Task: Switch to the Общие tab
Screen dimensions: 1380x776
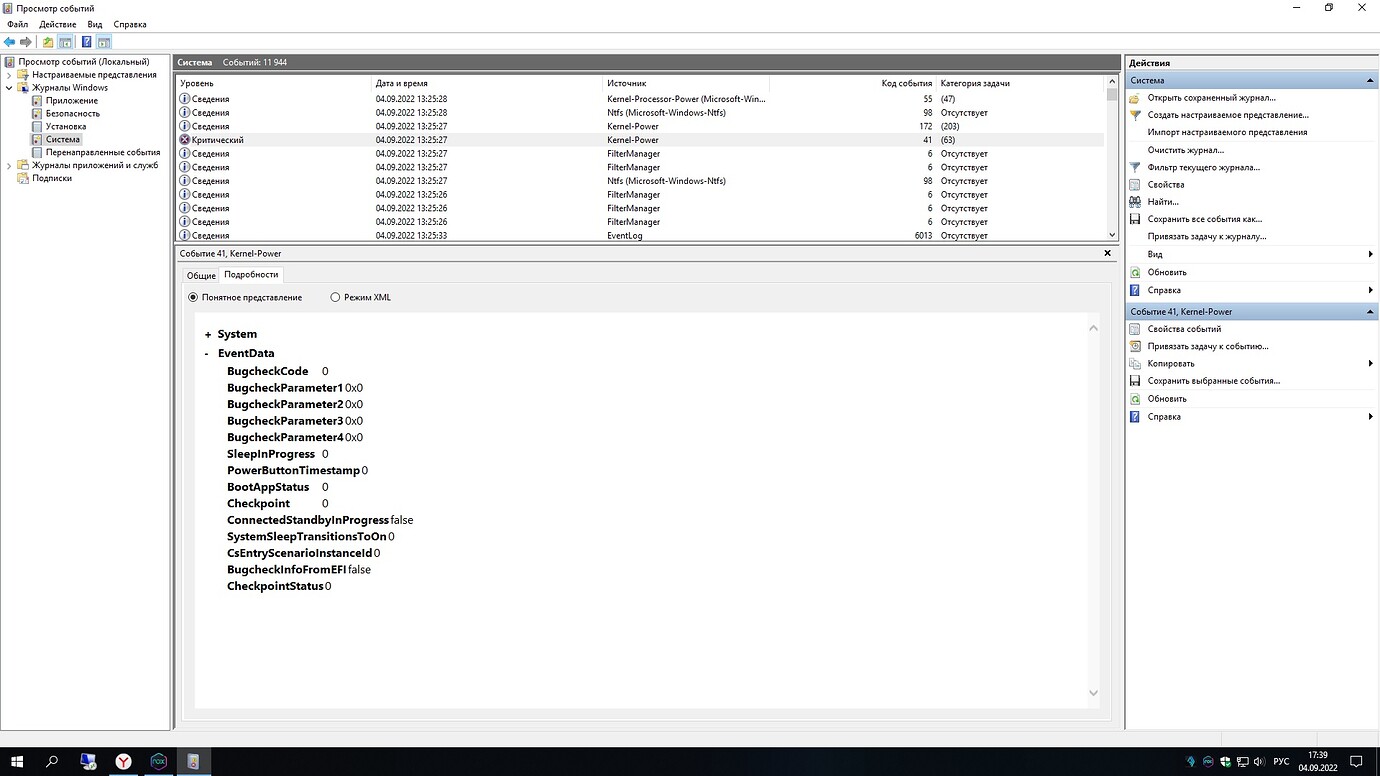Action: tap(201, 275)
